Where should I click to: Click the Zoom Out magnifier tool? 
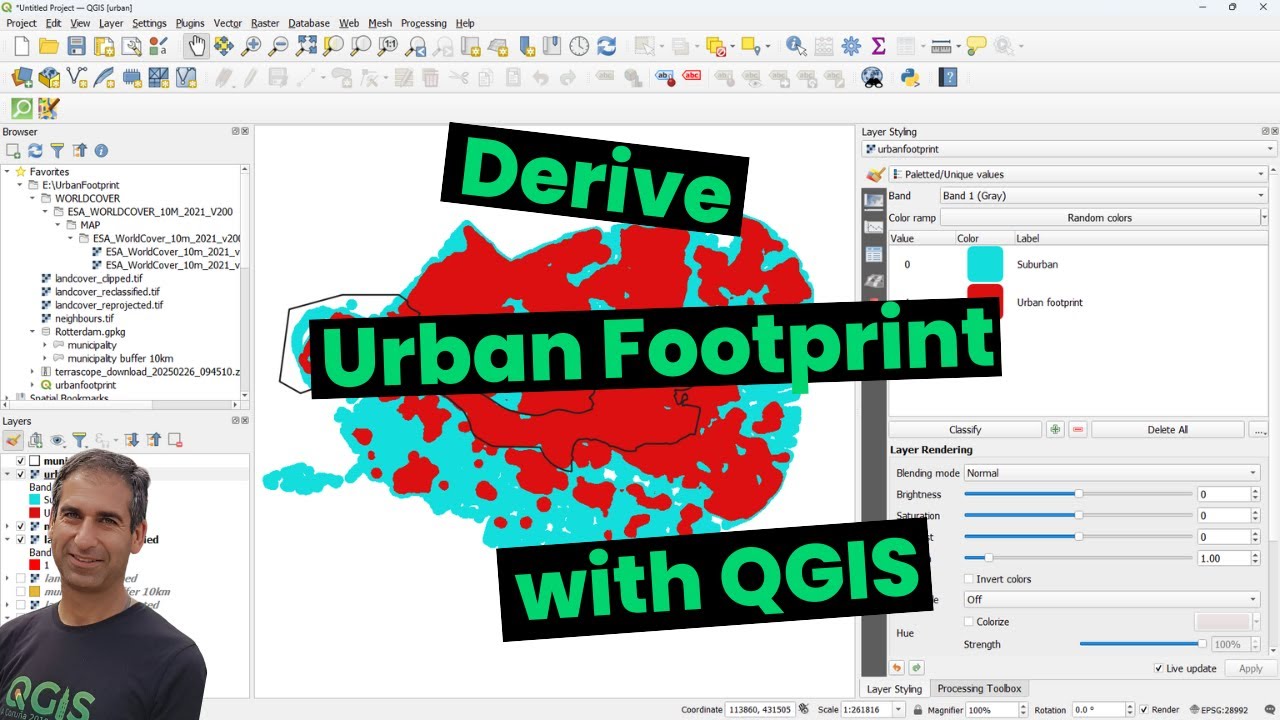click(x=279, y=46)
